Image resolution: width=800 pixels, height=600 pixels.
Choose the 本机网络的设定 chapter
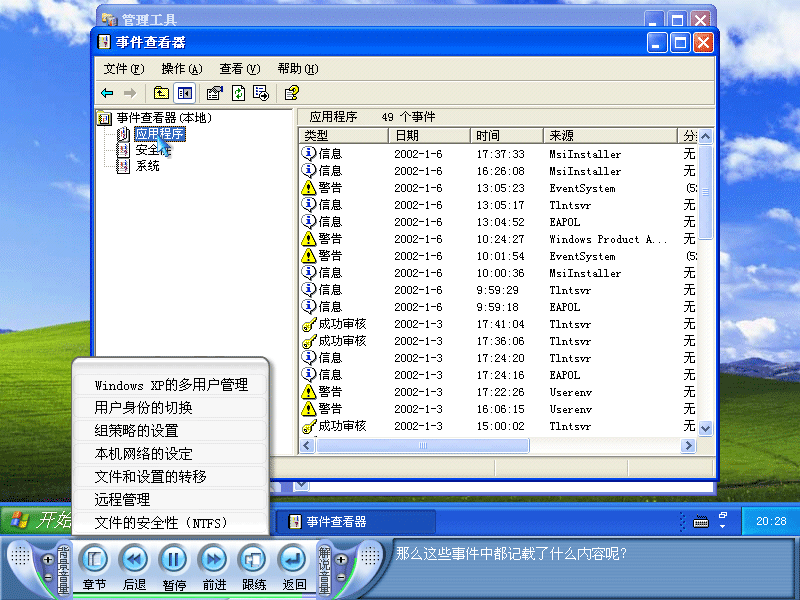(171, 454)
